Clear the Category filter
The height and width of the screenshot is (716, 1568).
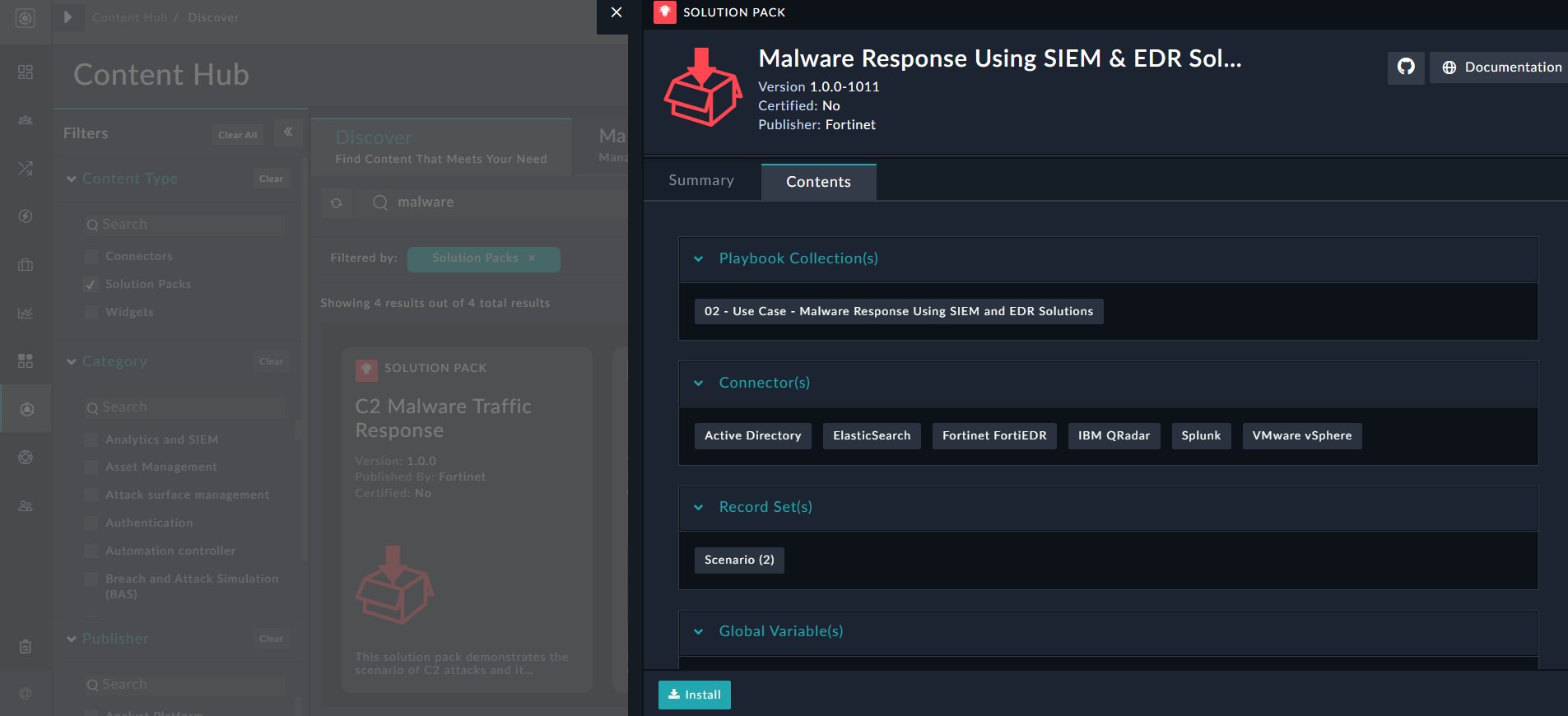click(271, 361)
